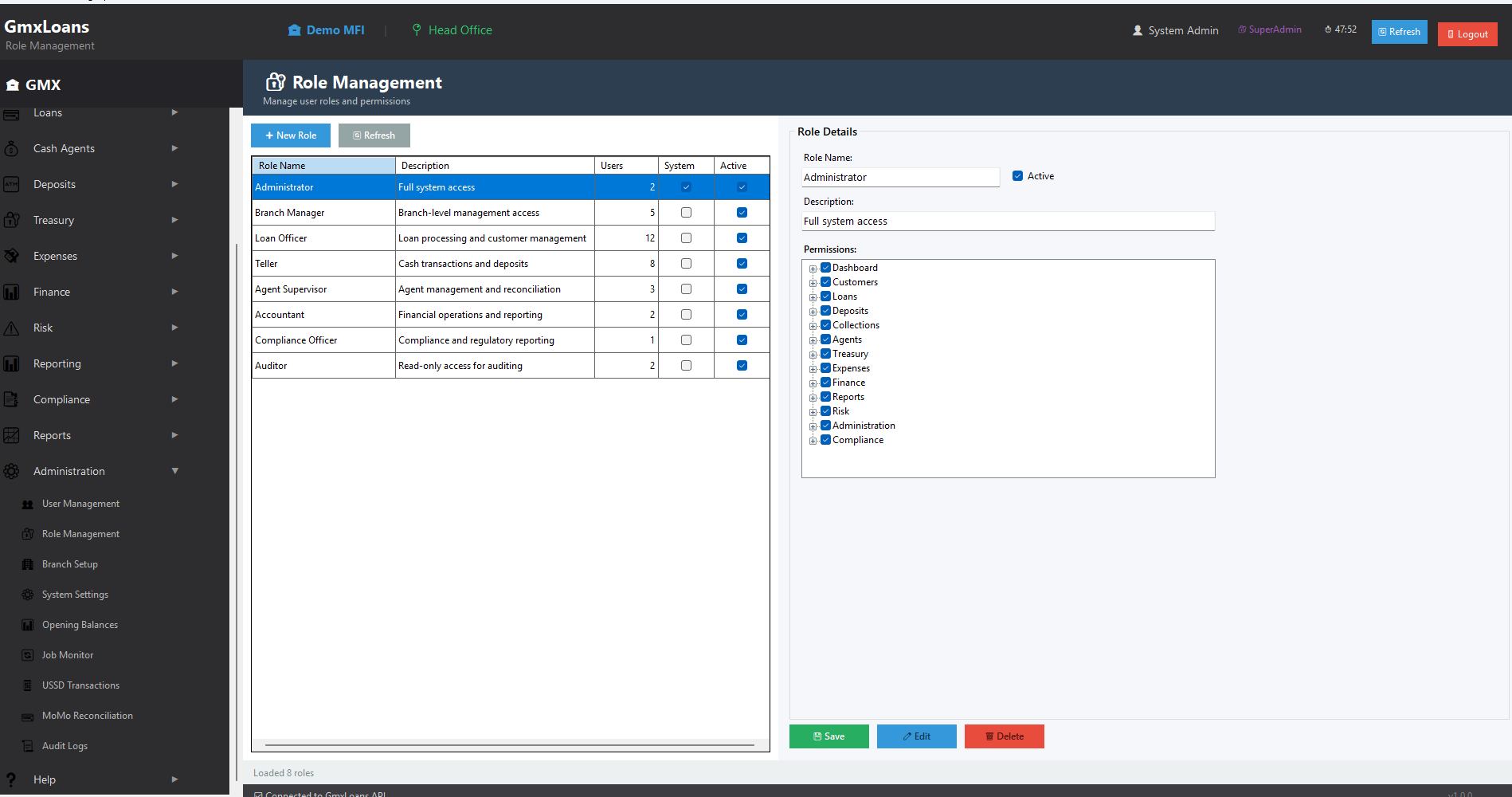Toggle Active checkbox for Agent Supervisor
1512x797 pixels.
pyautogui.click(x=742, y=289)
